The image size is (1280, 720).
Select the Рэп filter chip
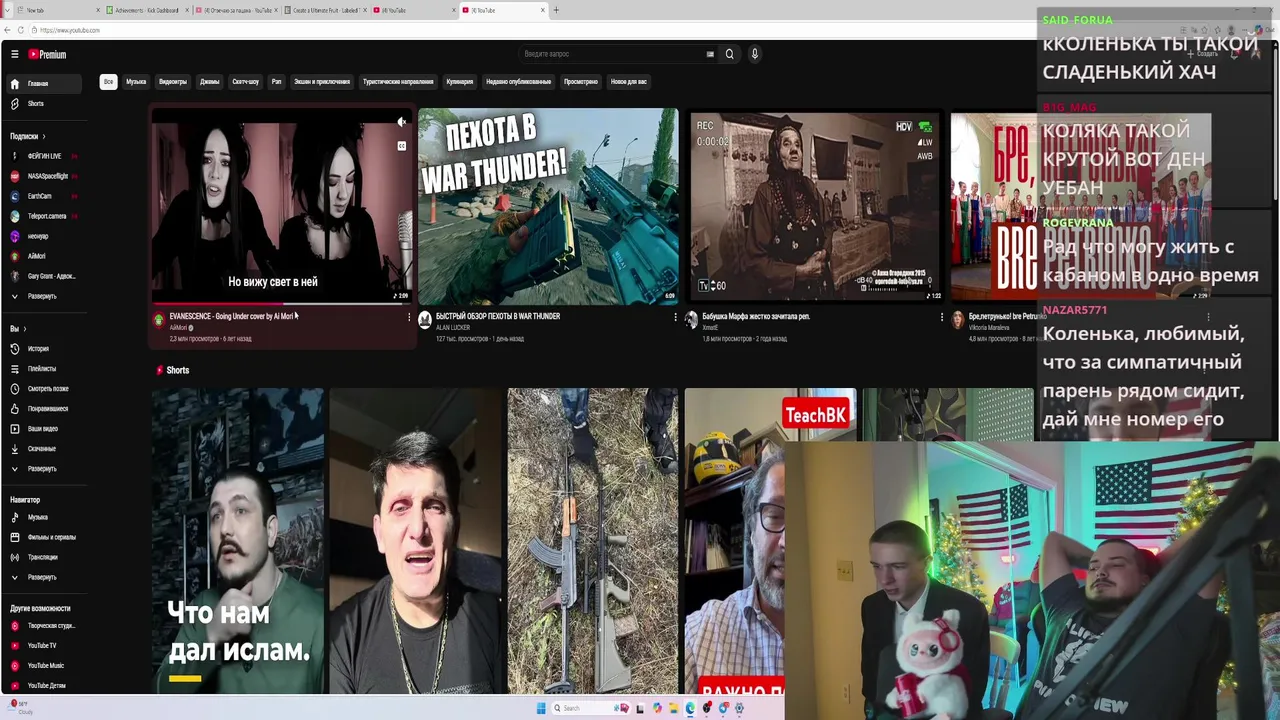[x=277, y=82]
